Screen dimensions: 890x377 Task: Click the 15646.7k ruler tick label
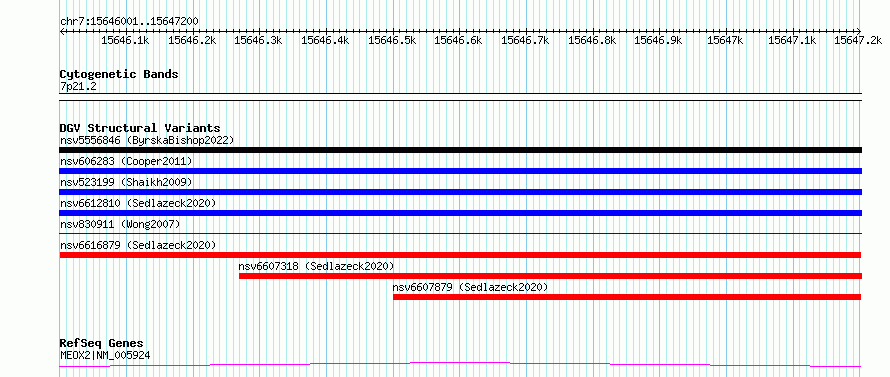[x=526, y=40]
